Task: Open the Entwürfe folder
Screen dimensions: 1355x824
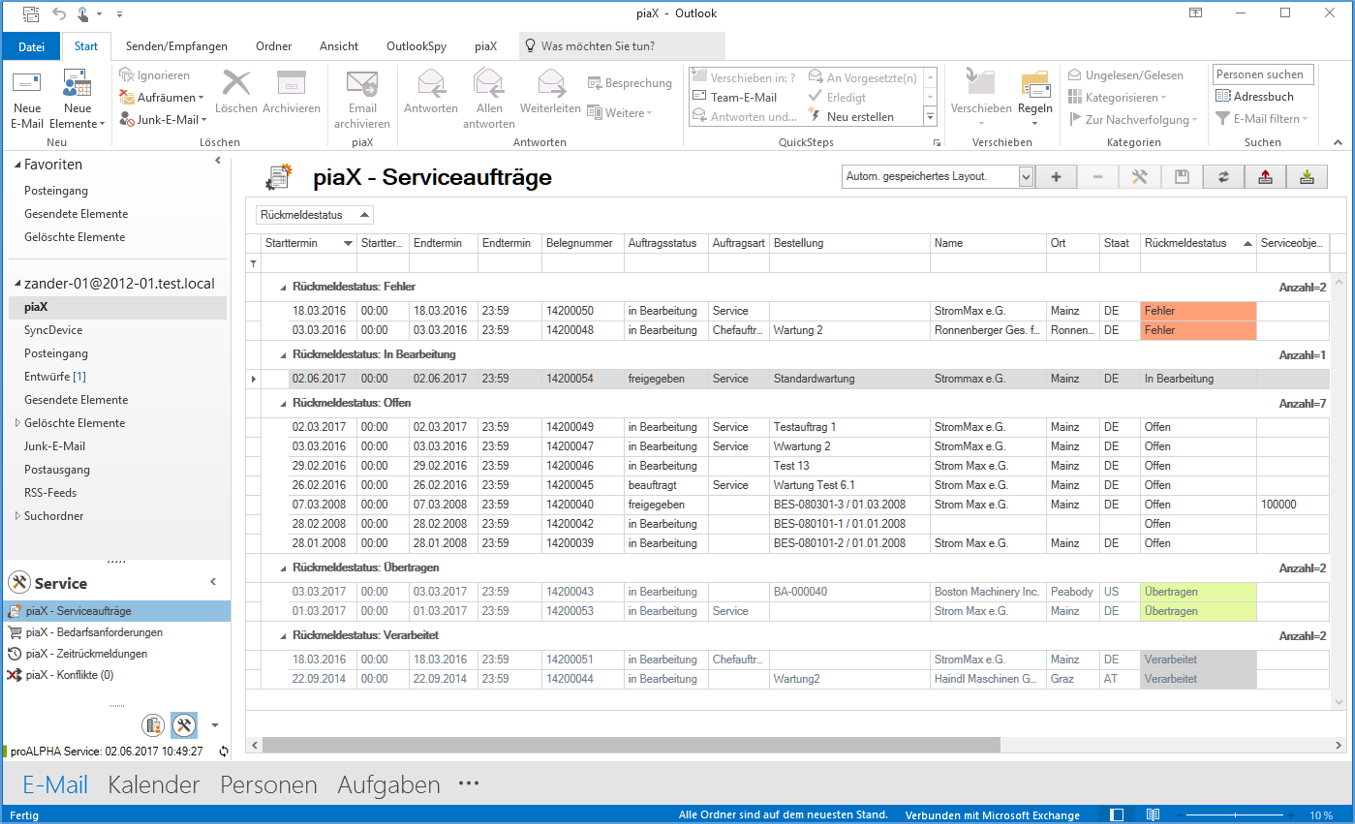Action: (x=55, y=376)
